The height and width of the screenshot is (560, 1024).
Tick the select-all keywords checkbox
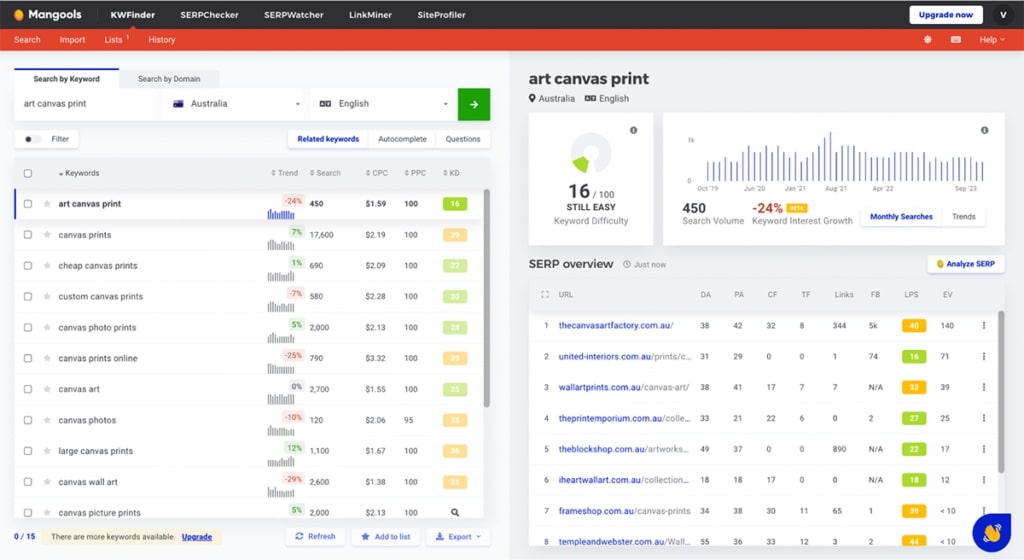27,174
